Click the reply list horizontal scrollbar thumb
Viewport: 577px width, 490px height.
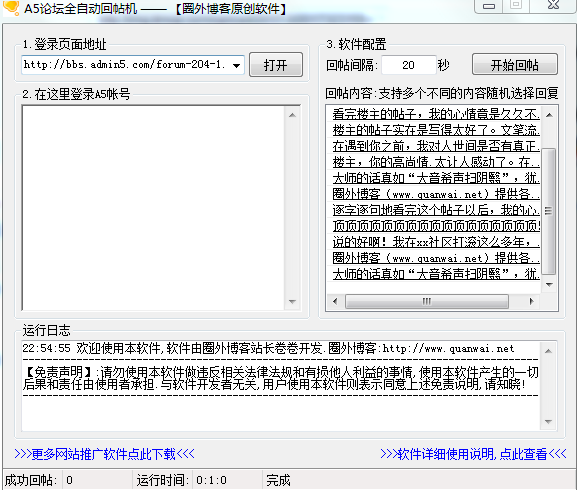coord(427,301)
